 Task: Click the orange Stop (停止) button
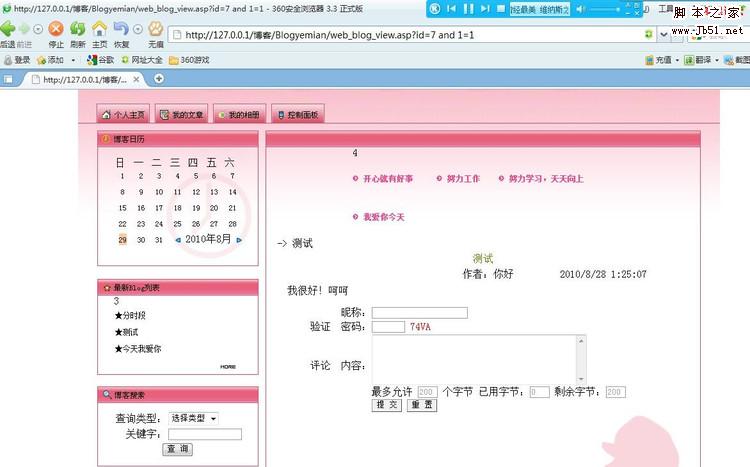click(56, 29)
